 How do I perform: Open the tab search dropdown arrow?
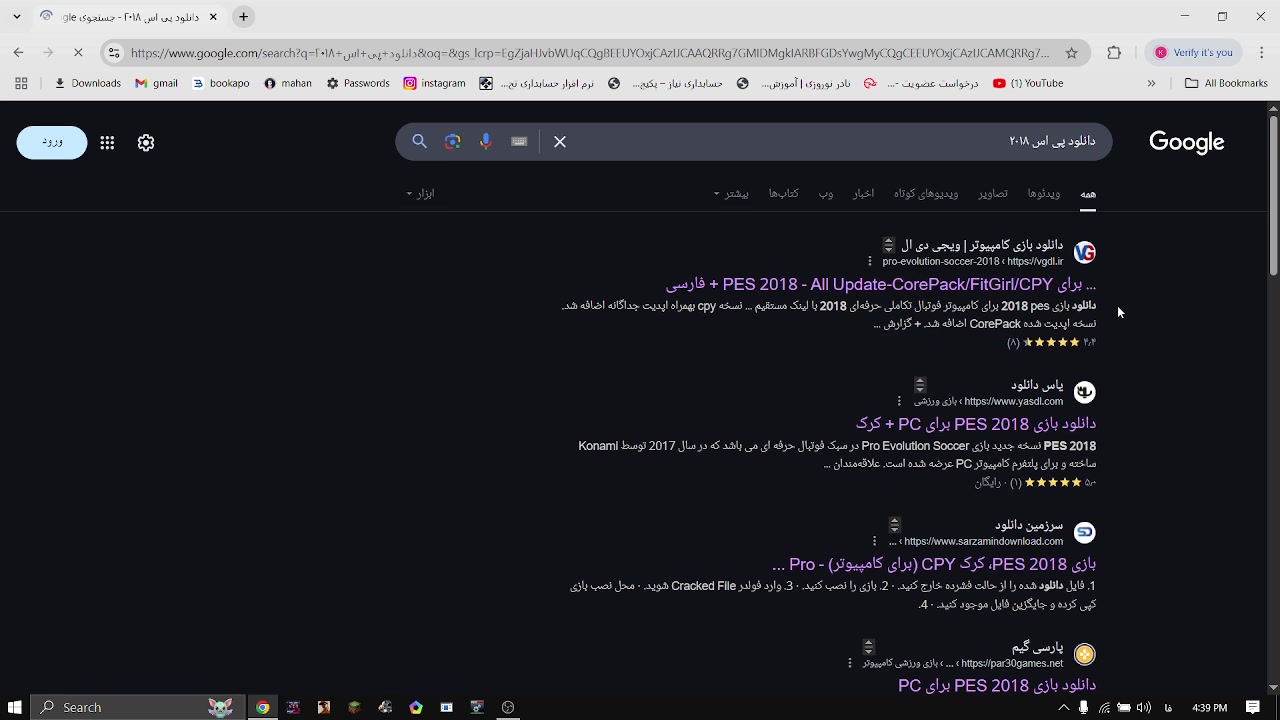[16, 17]
